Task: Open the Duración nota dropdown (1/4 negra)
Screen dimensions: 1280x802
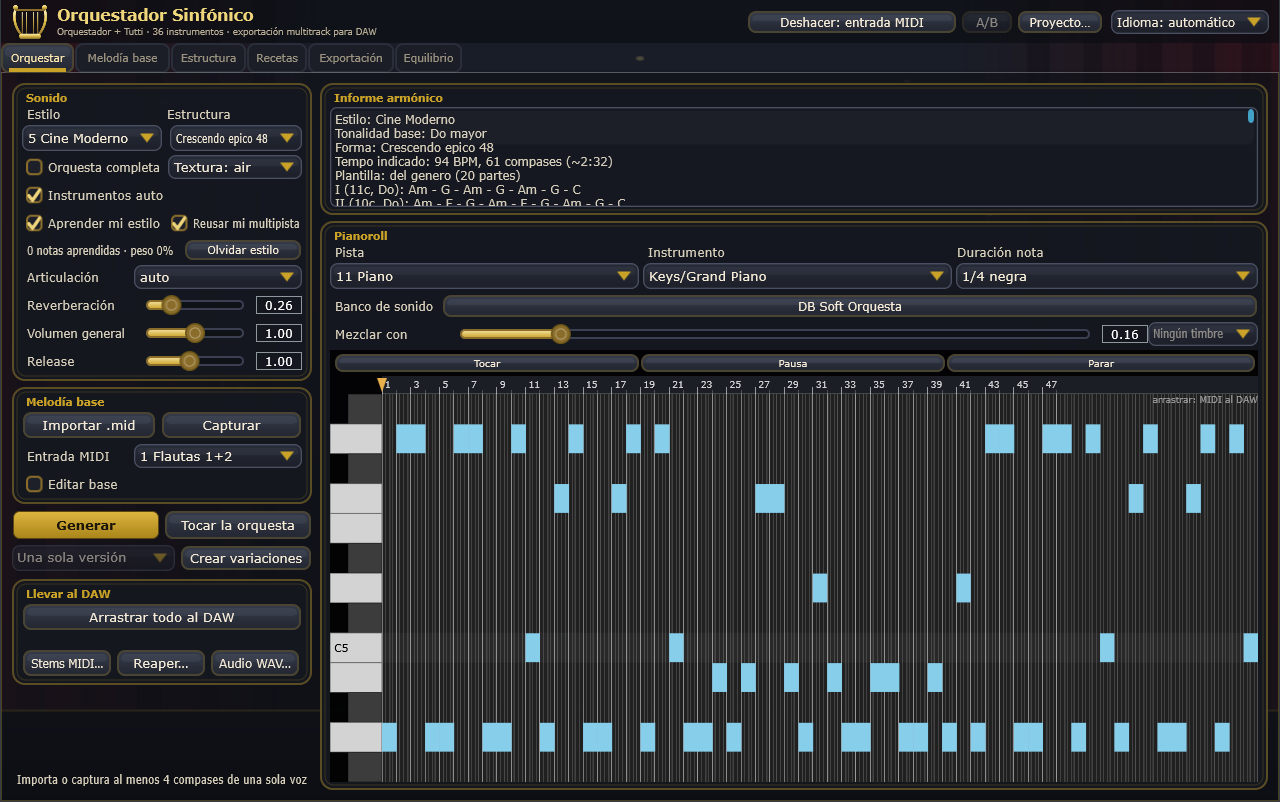Action: [x=1106, y=276]
